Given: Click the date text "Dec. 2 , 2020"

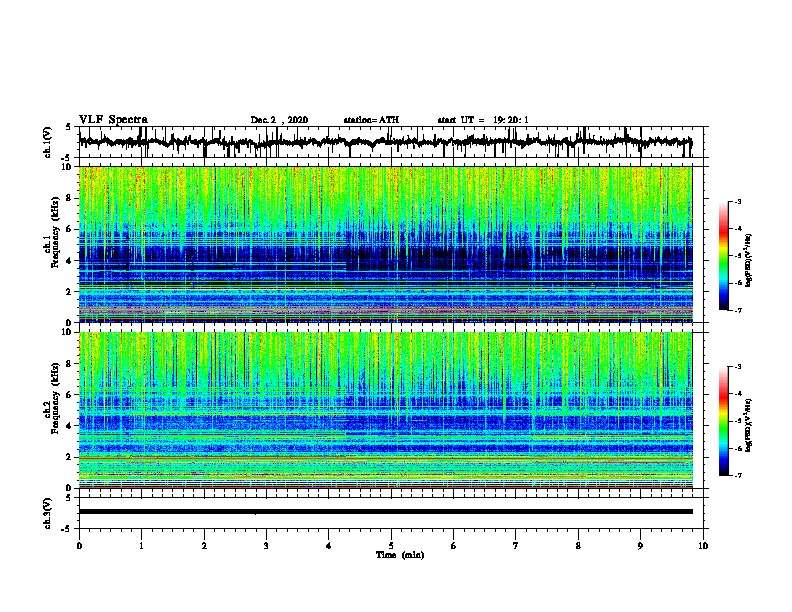Looking at the screenshot, I should [279, 120].
